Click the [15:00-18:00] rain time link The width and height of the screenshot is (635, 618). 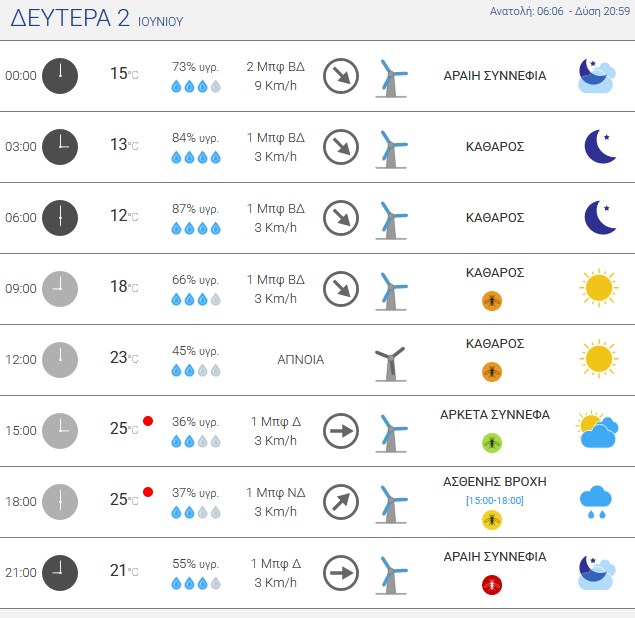pos(495,501)
